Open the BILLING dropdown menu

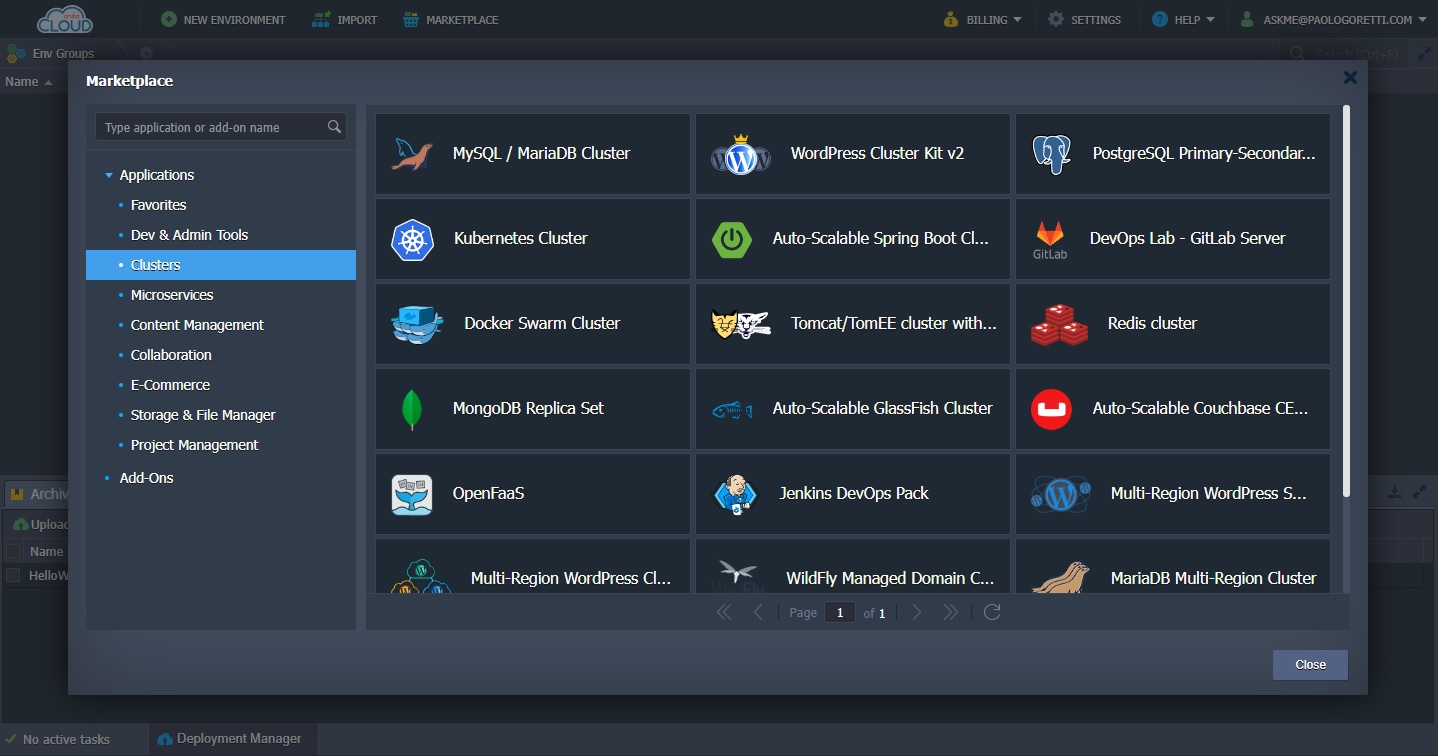tap(982, 18)
